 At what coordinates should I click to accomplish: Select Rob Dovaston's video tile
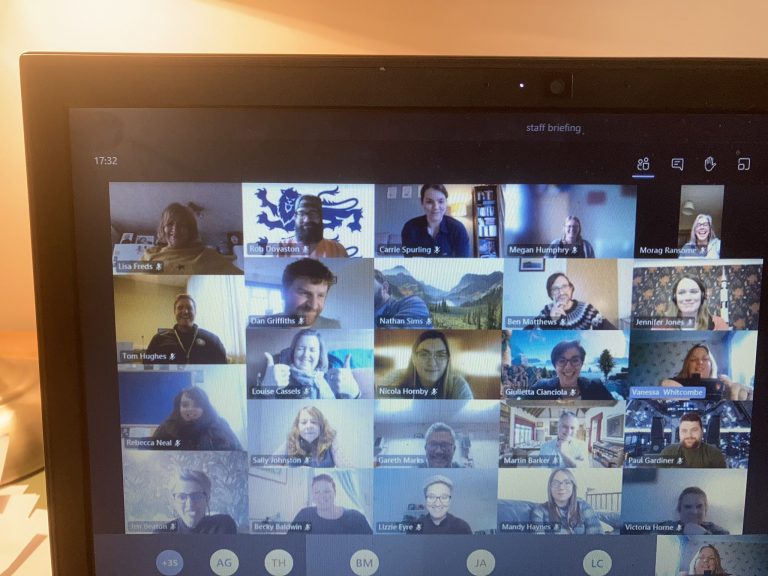[309, 220]
